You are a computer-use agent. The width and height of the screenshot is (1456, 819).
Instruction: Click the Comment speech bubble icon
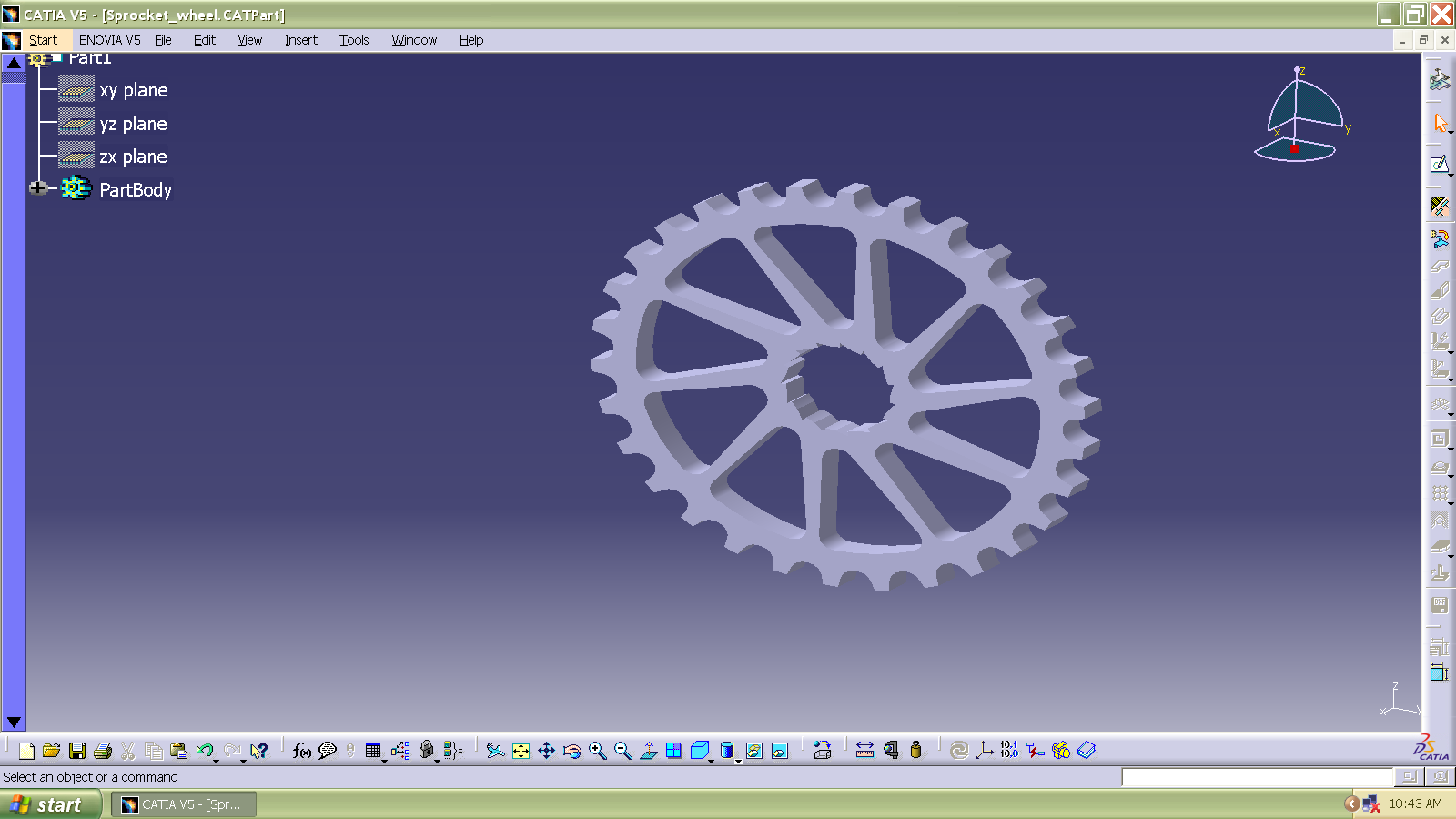point(328,751)
